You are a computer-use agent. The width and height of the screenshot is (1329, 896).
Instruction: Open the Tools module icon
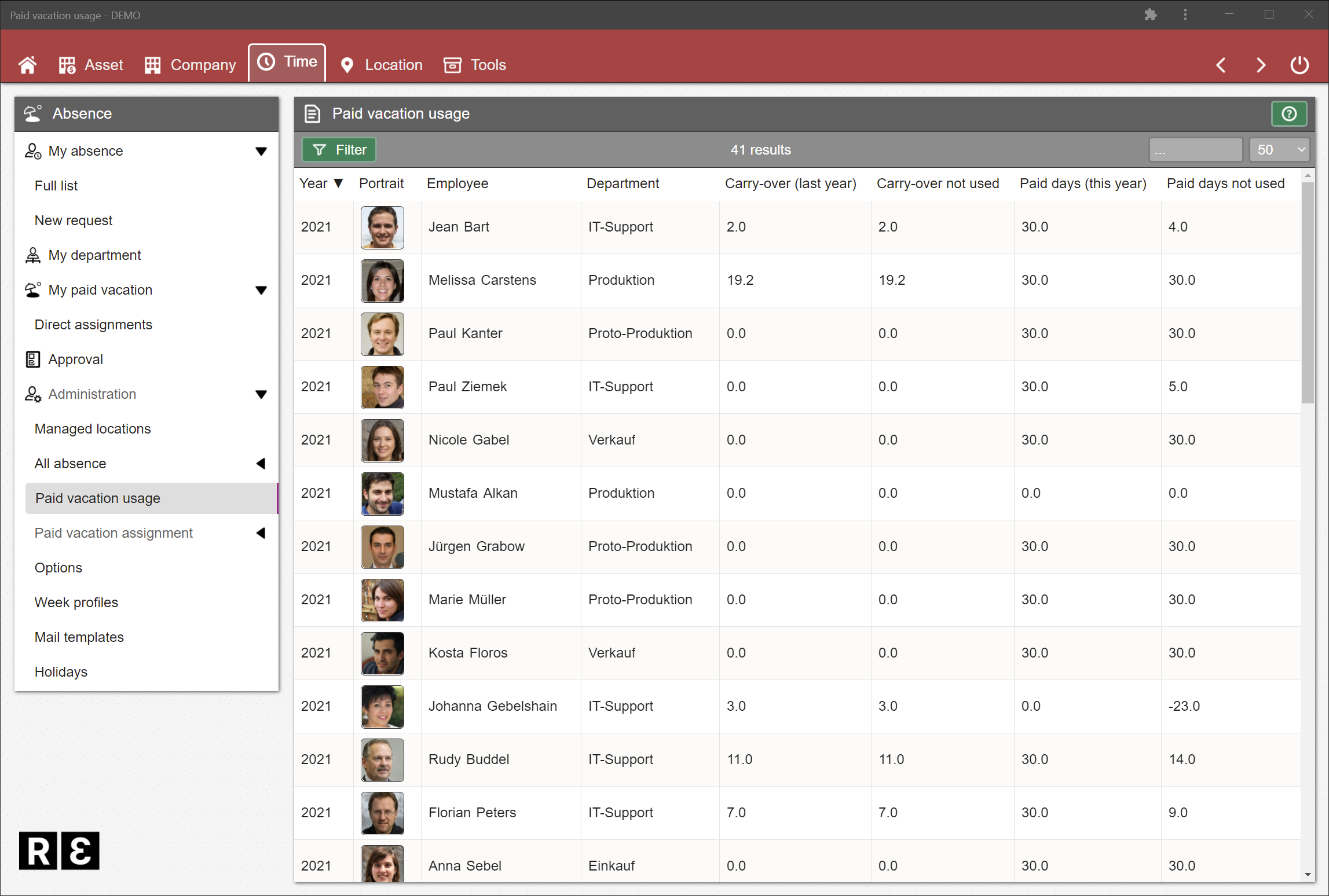(452, 65)
